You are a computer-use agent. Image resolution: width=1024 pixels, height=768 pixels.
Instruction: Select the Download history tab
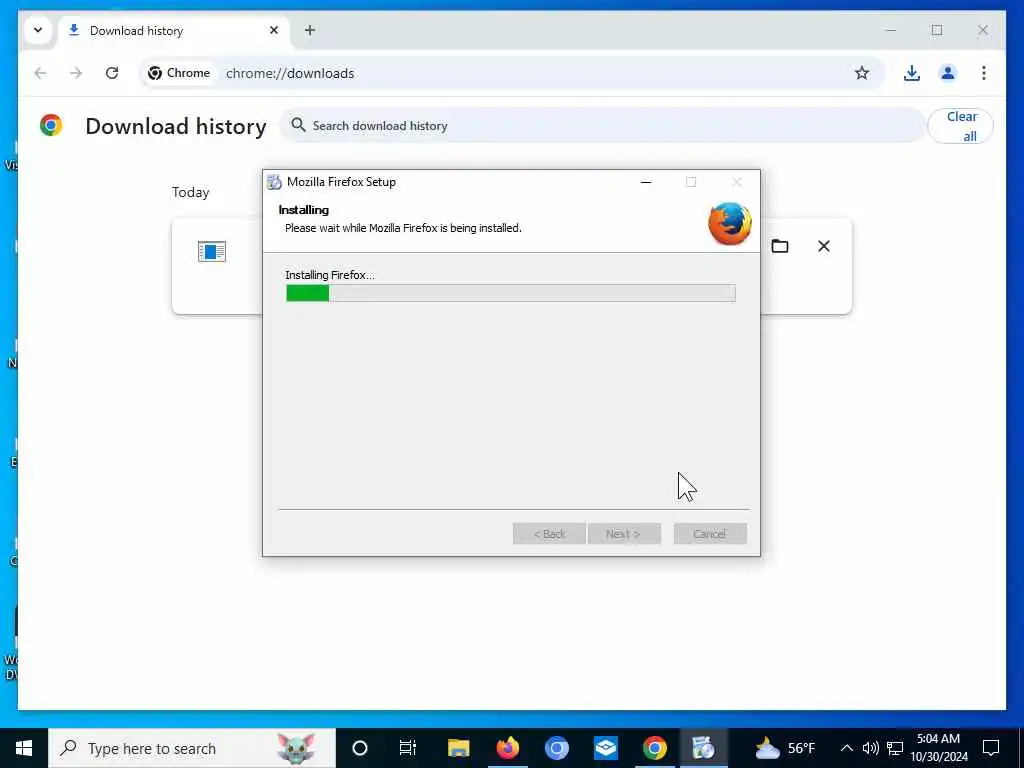pos(173,31)
